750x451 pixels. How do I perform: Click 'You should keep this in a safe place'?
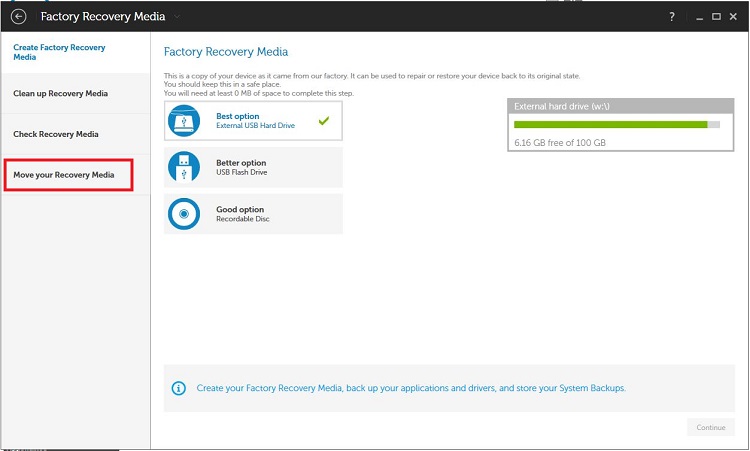point(222,84)
